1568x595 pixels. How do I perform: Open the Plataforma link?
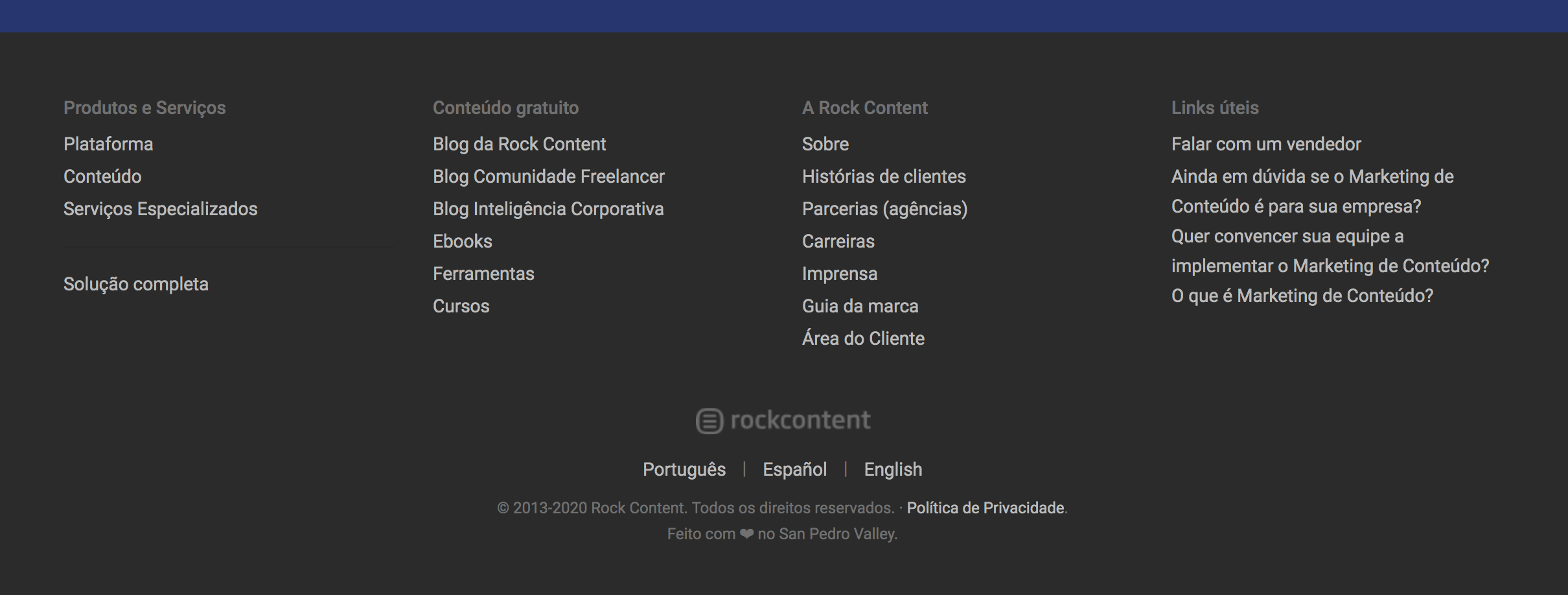(108, 144)
